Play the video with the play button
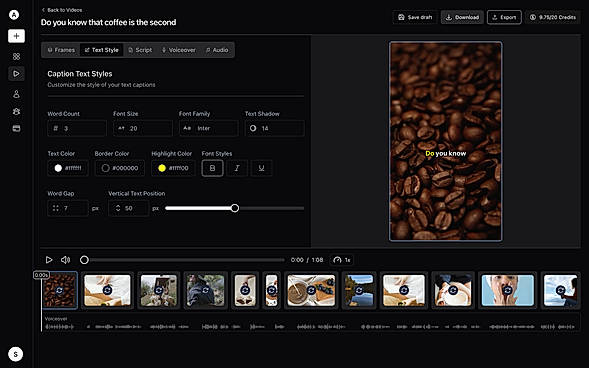This screenshot has width=589, height=368. [49, 260]
